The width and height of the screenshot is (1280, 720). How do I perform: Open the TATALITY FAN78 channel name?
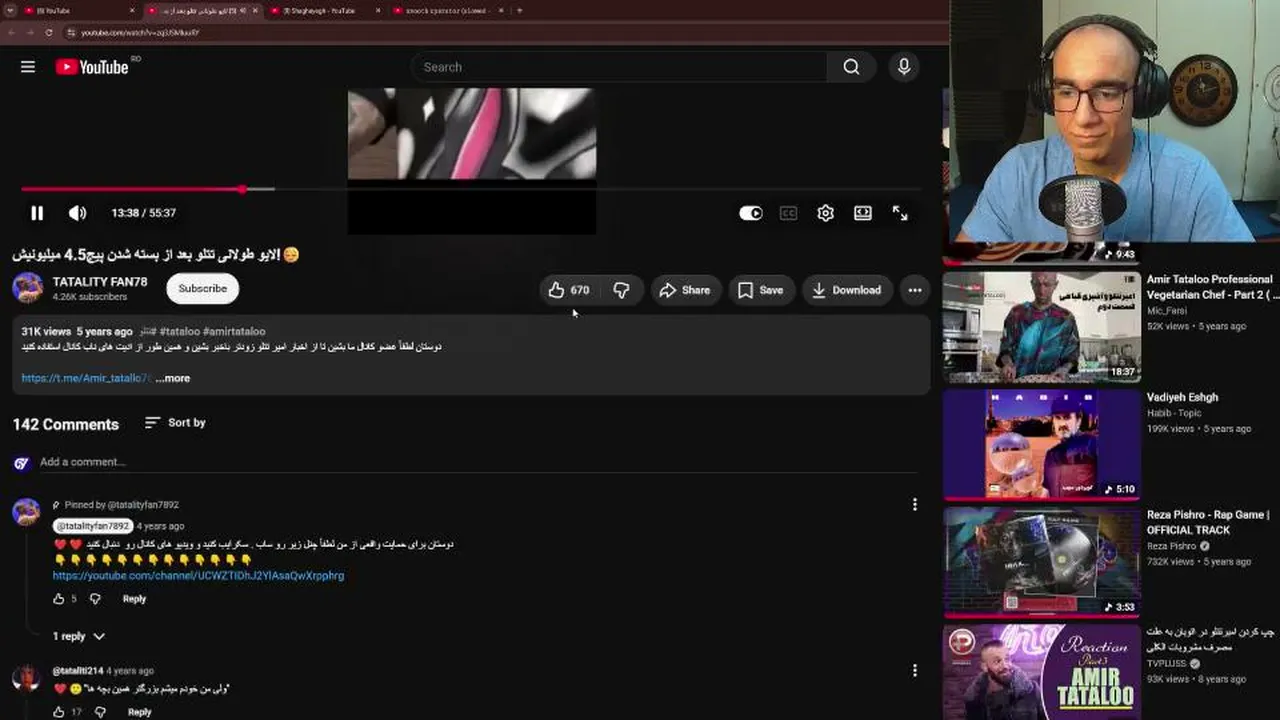100,282
